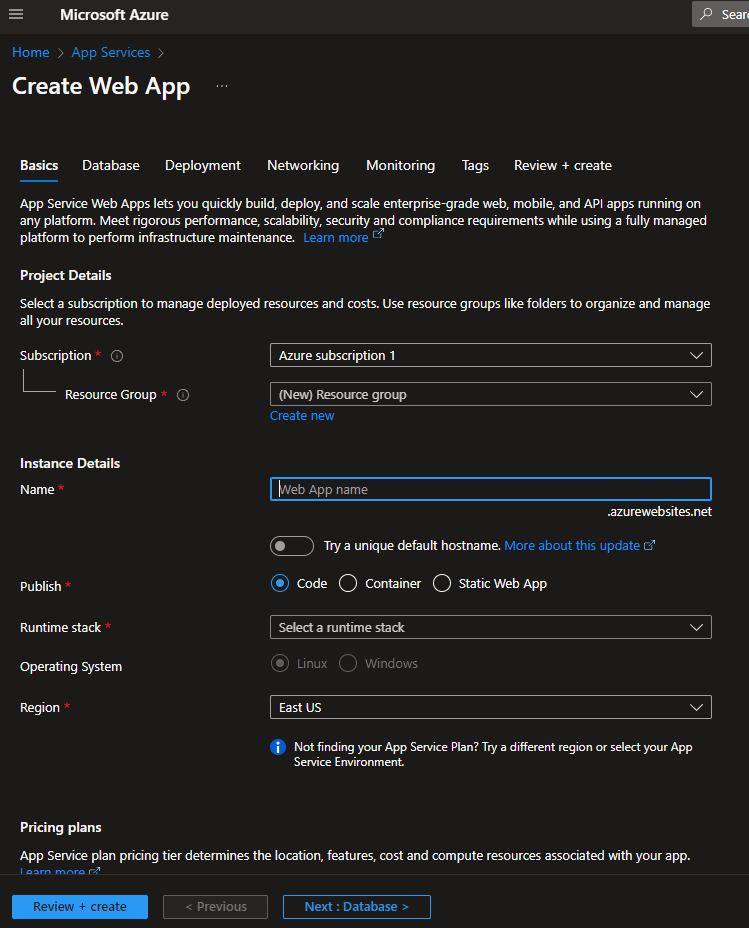Open the Runtime stack dropdown

(490, 627)
